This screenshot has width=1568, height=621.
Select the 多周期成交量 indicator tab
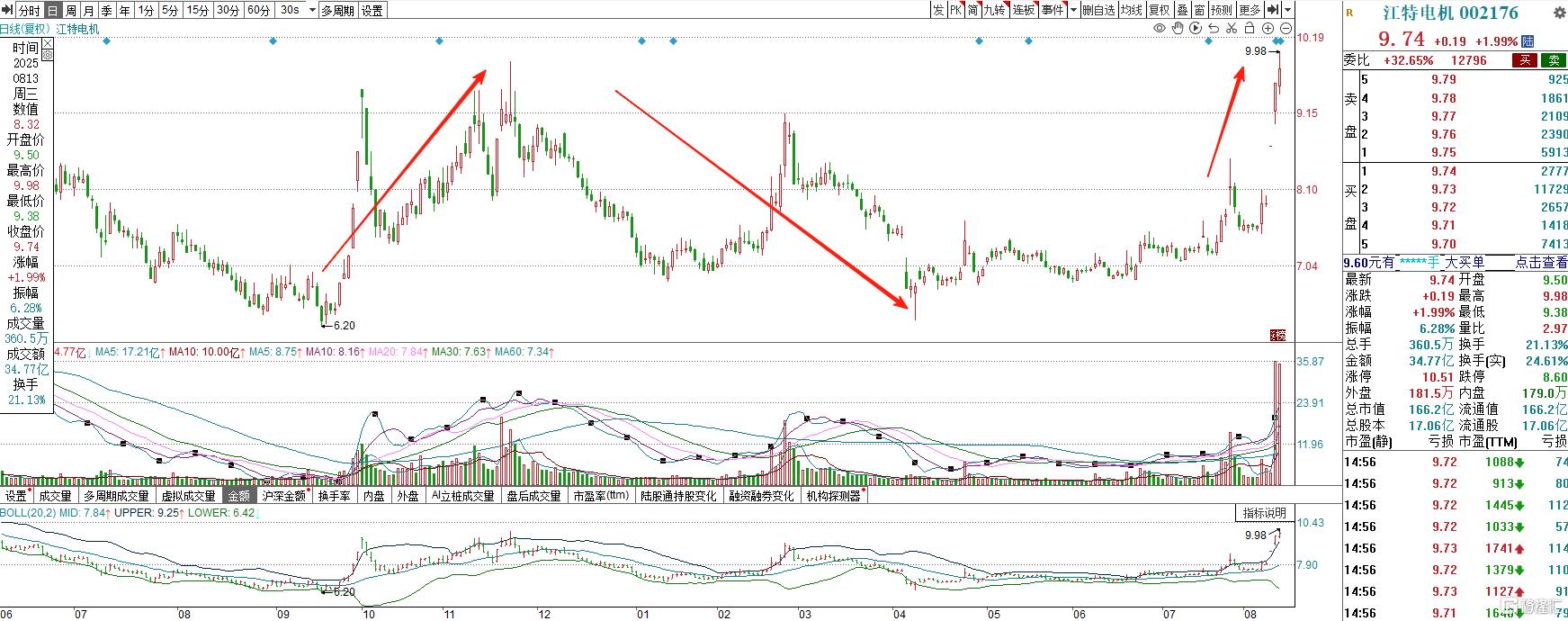116,496
